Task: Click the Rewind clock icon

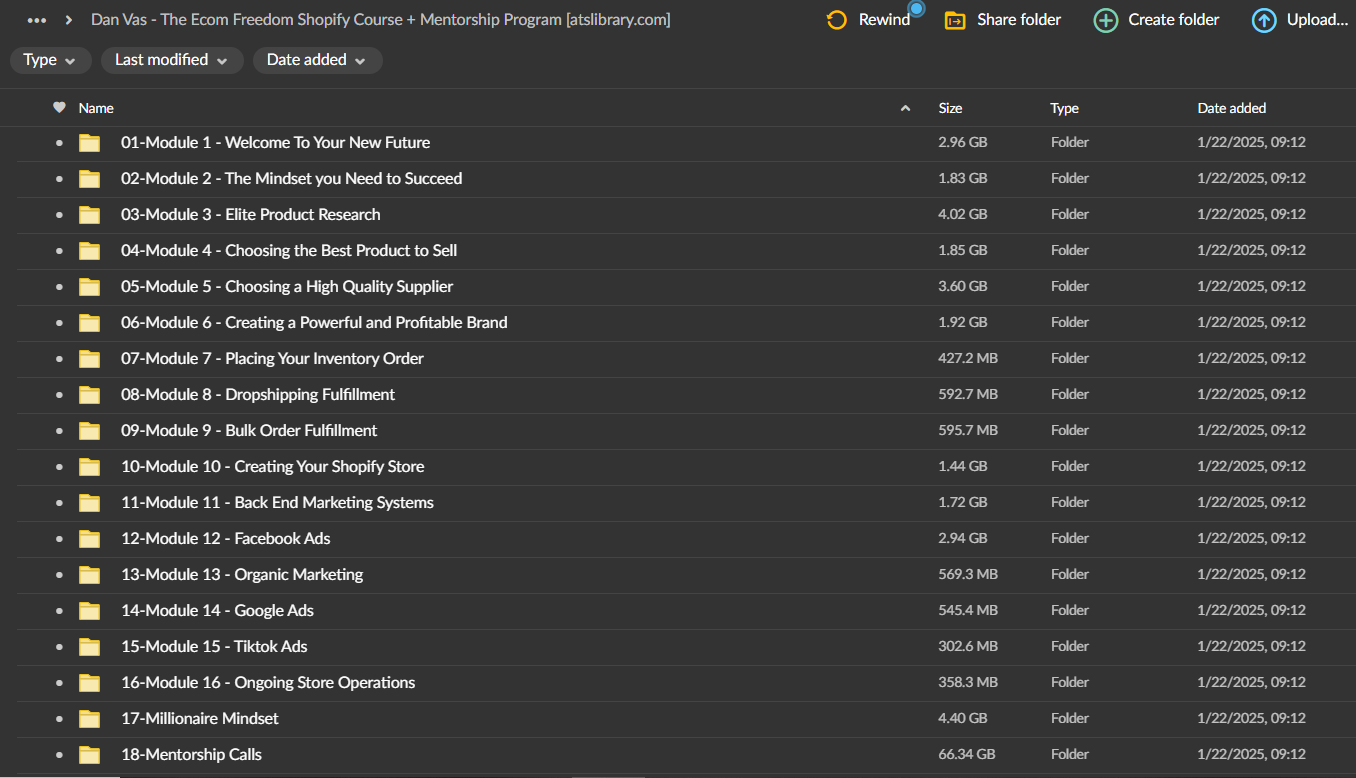Action: click(836, 20)
